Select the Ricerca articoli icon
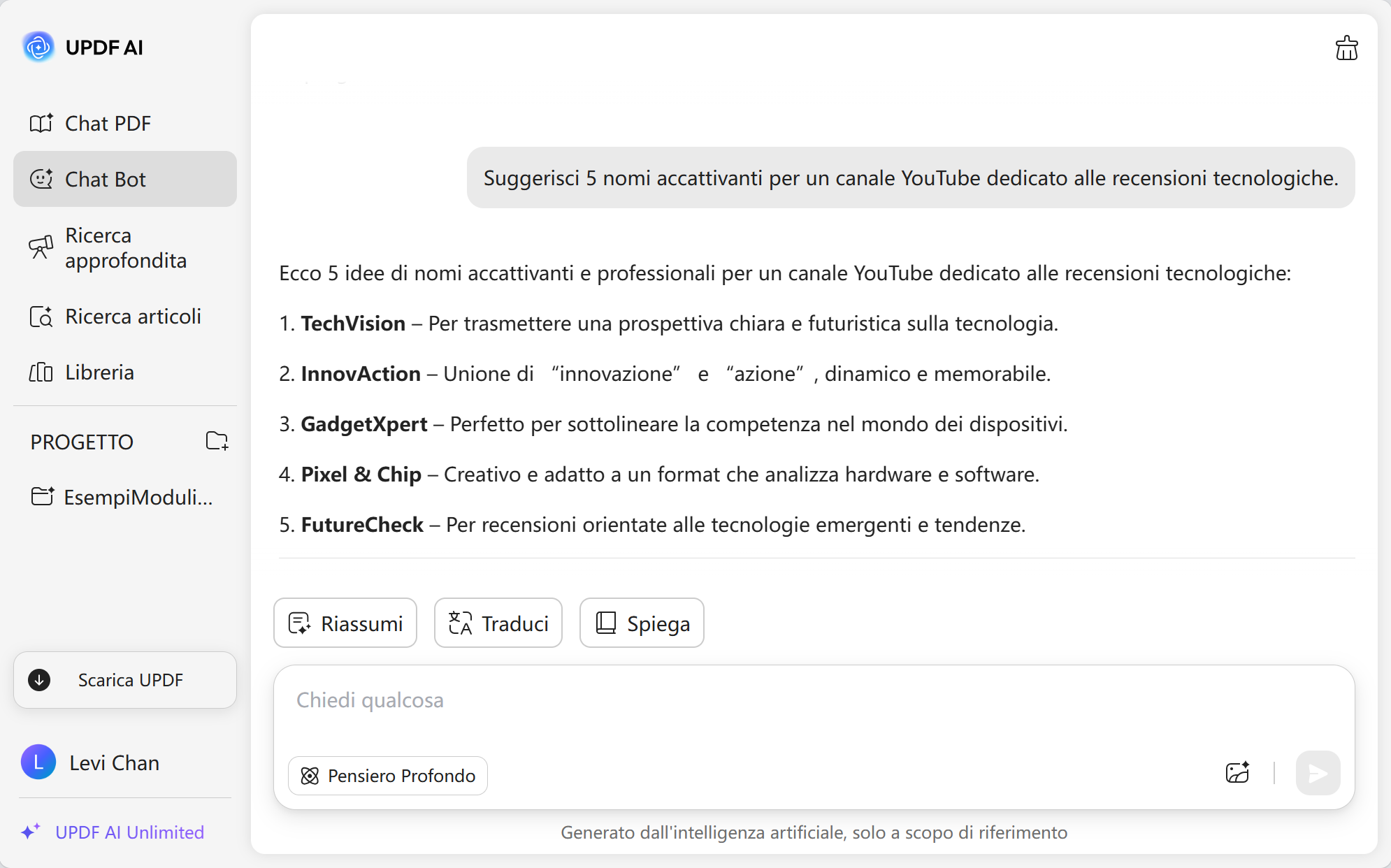The image size is (1391, 868). 42,316
